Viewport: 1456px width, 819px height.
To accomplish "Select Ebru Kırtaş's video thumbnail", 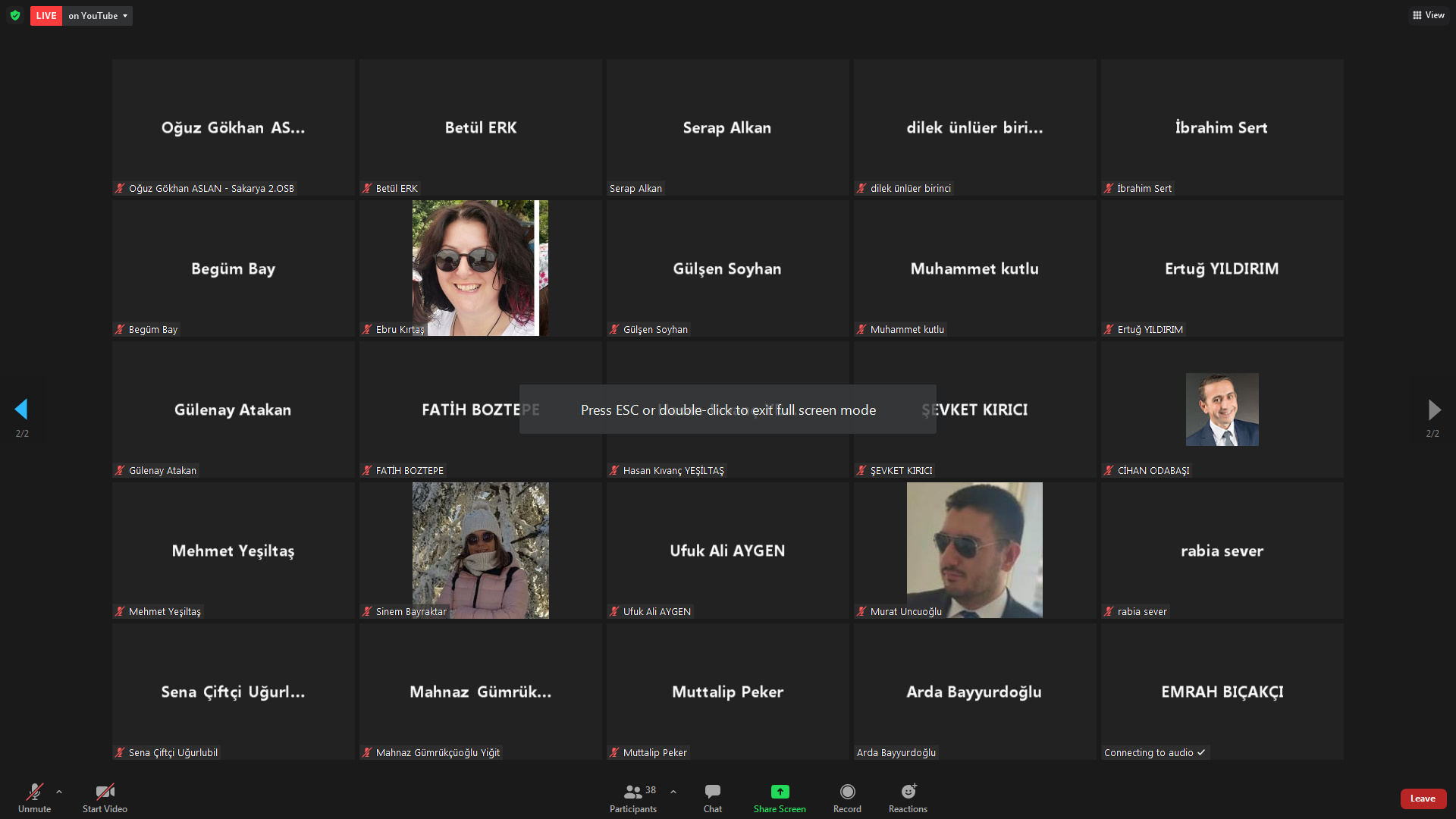I will coord(480,267).
